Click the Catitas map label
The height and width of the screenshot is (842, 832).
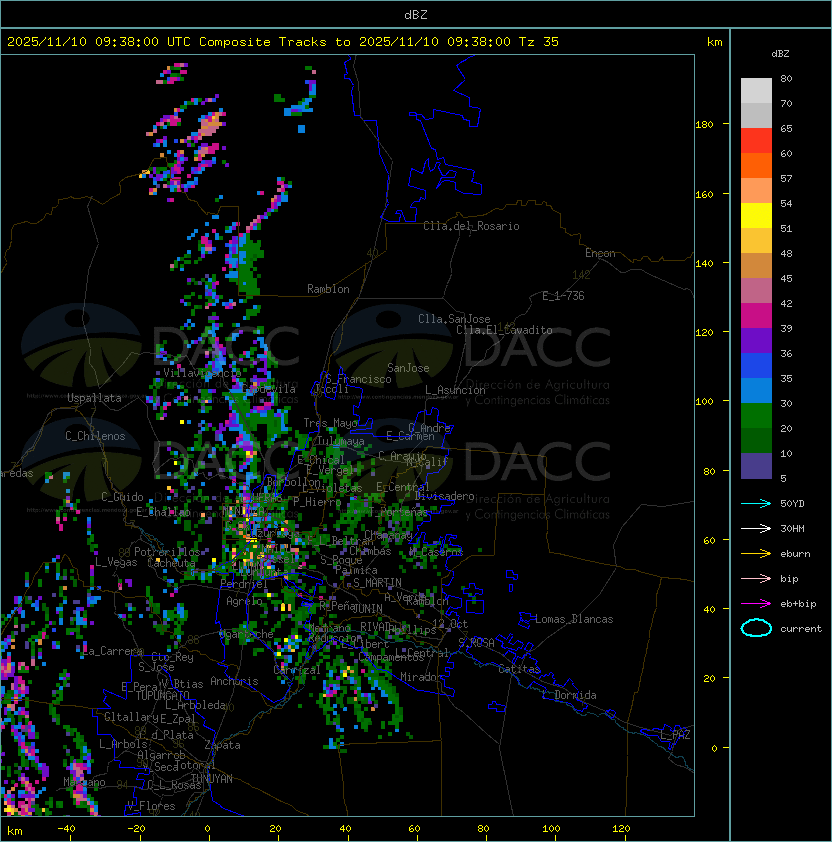pyautogui.click(x=519, y=669)
